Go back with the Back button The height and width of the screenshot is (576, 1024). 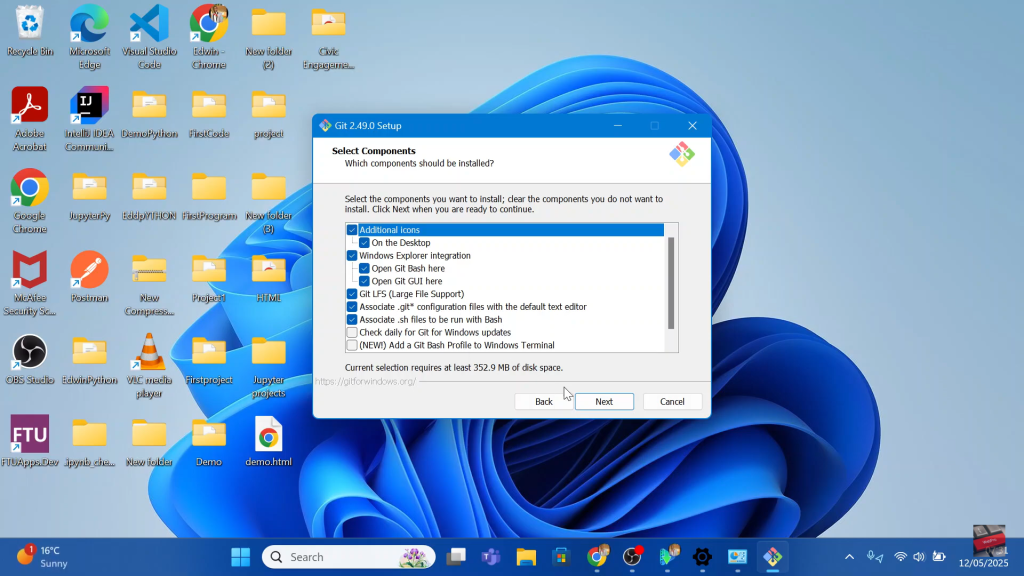pos(543,401)
